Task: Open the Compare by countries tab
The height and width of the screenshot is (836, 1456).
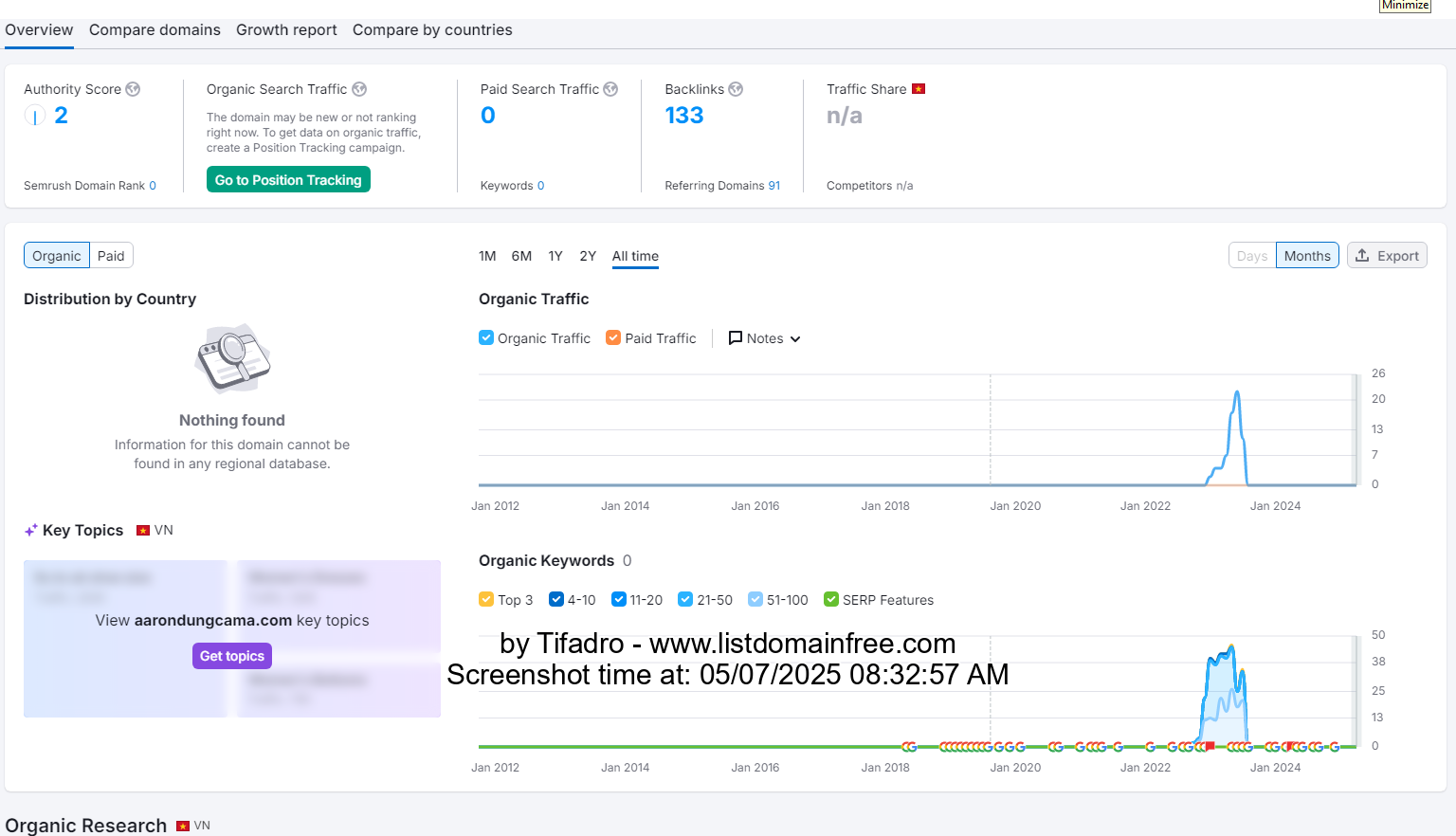Action: coord(432,30)
